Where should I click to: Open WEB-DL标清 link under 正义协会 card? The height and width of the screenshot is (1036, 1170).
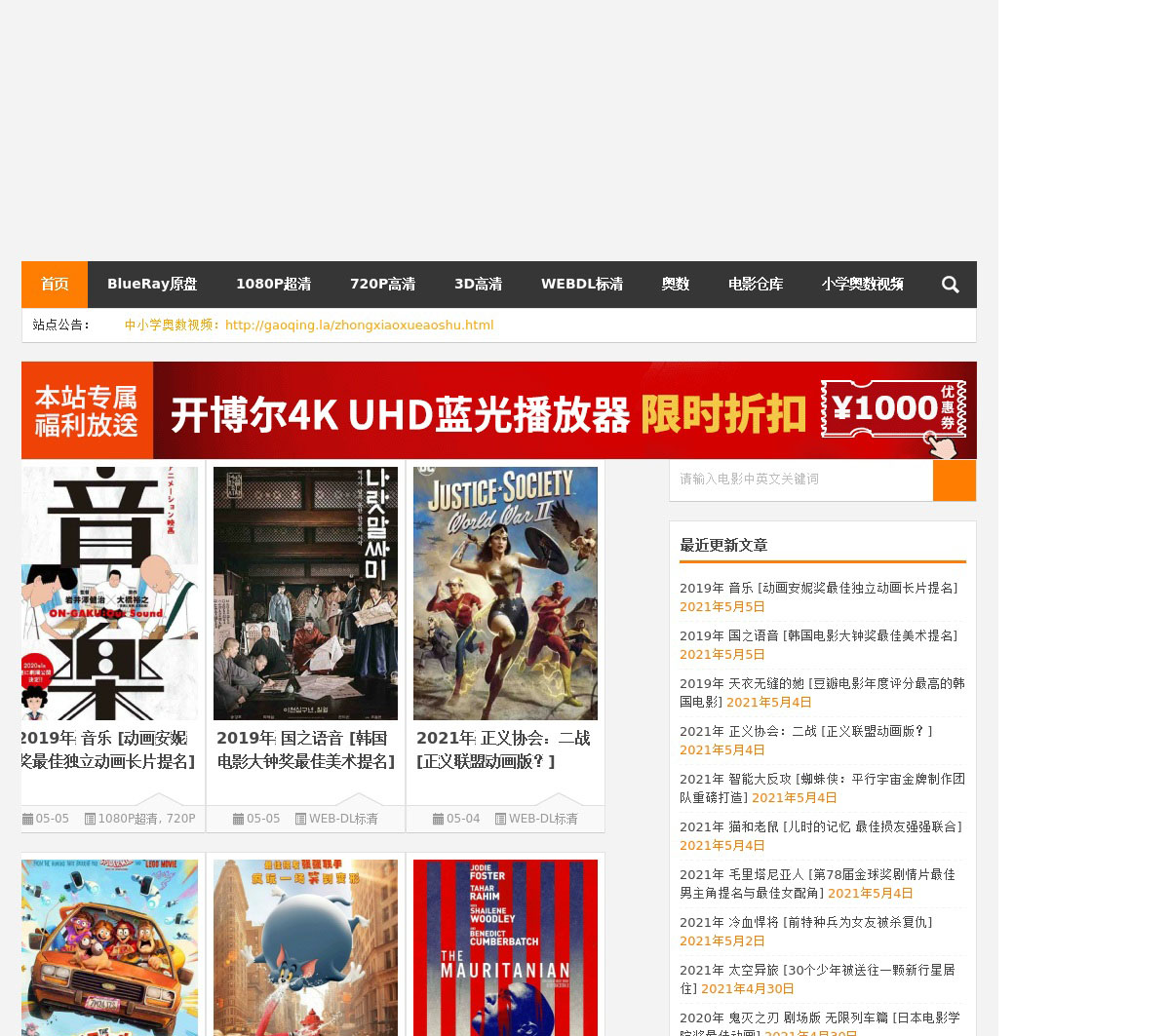click(543, 819)
